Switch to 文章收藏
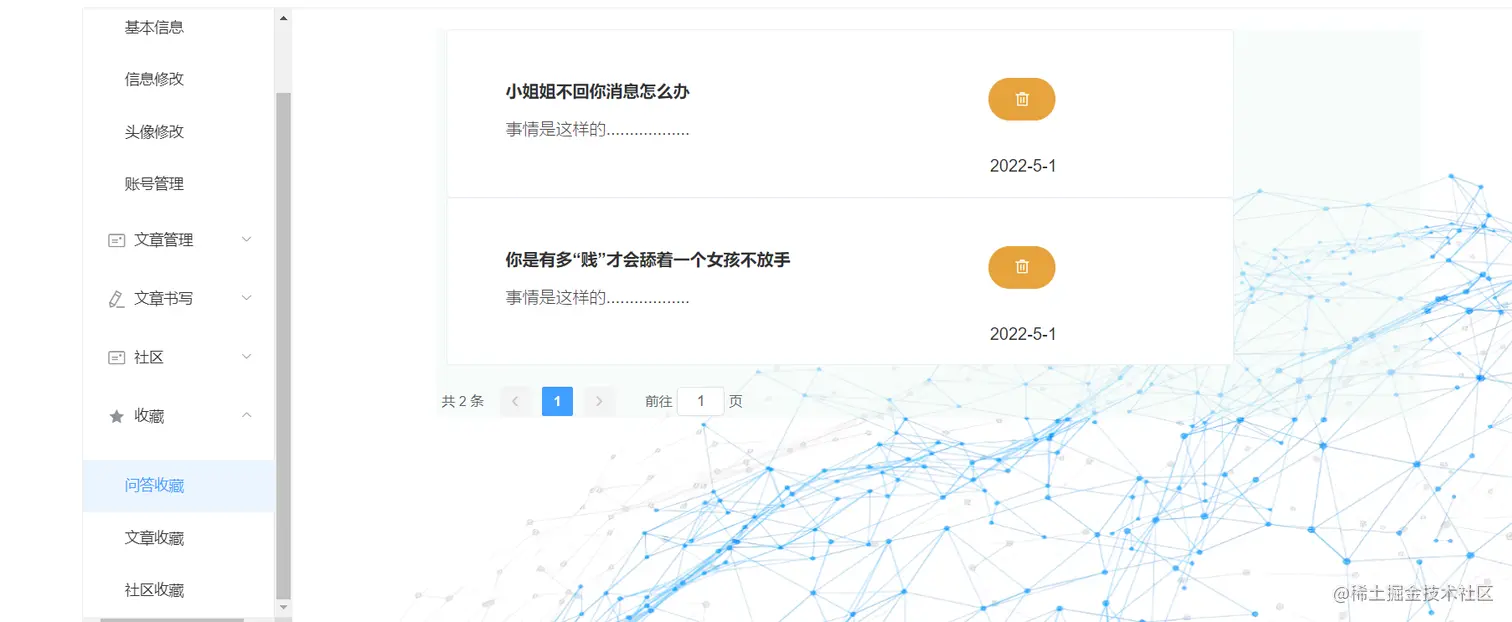Screen dimensions: 1512x622 tap(153, 537)
